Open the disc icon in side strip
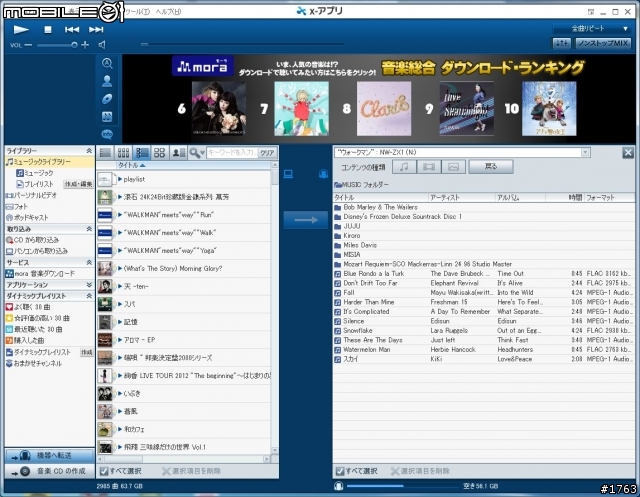 click(107, 99)
